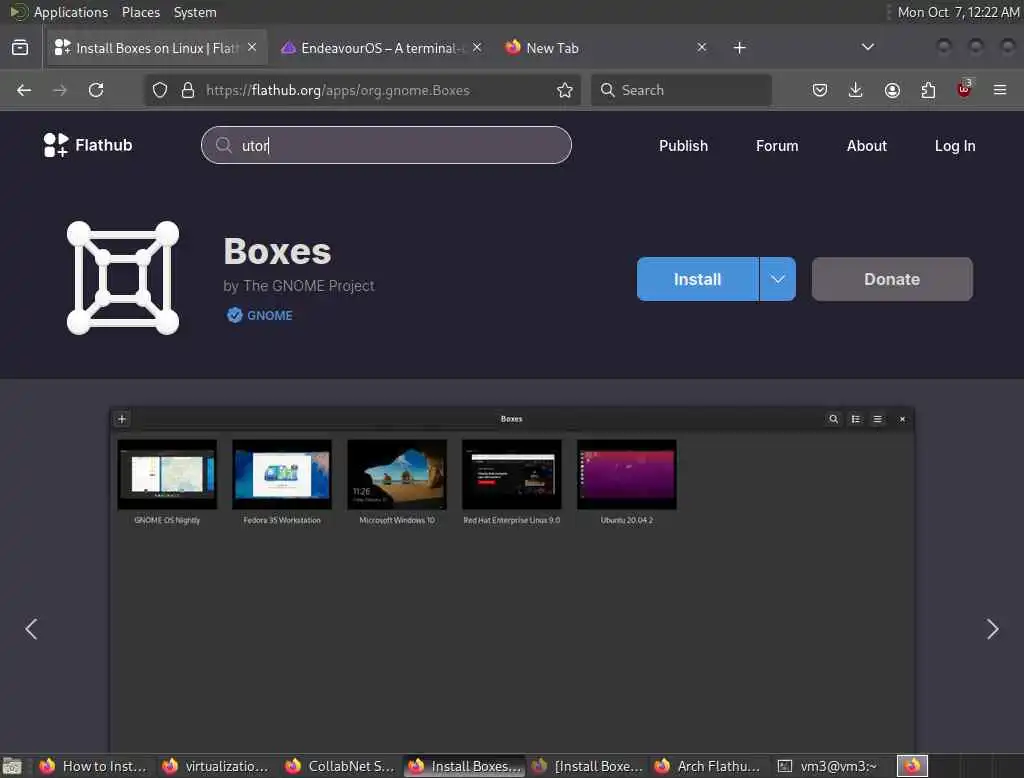This screenshot has width=1024, height=778.
Task: Reload the current Flathub page
Action: tap(96, 90)
